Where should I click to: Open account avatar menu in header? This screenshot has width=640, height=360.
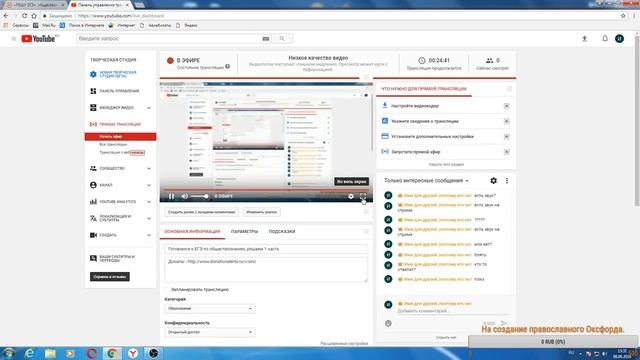coord(619,38)
